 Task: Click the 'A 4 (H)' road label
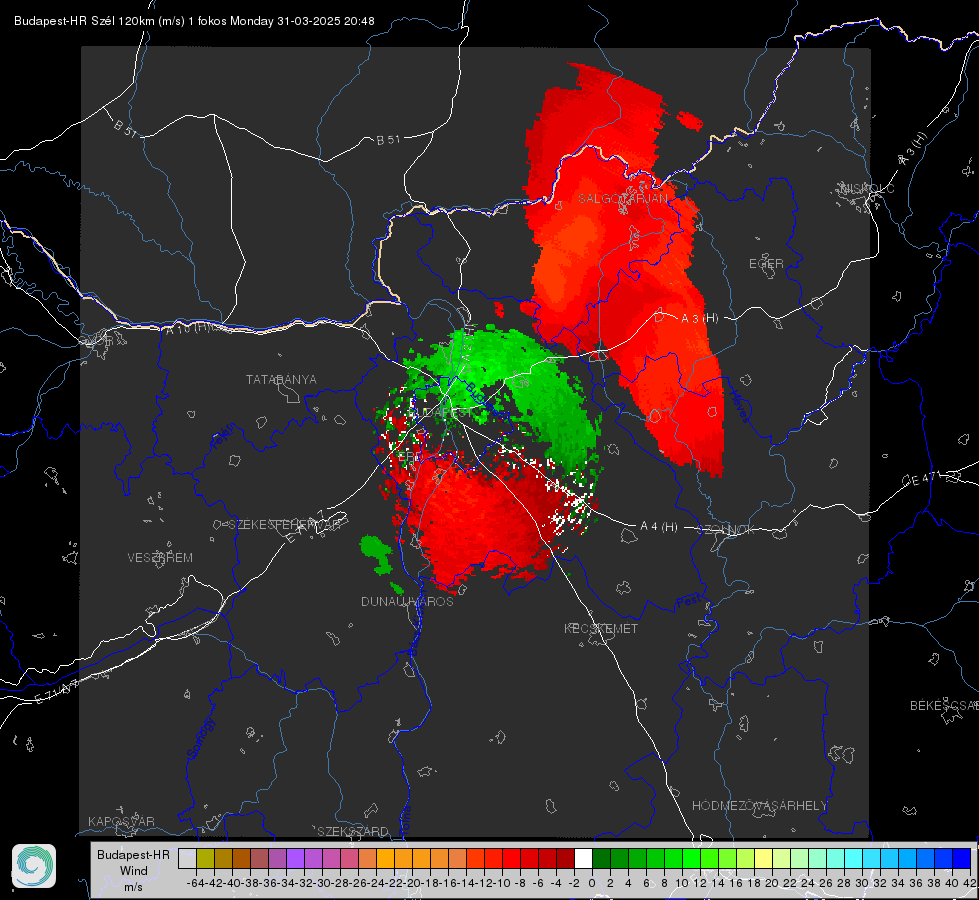[659, 527]
